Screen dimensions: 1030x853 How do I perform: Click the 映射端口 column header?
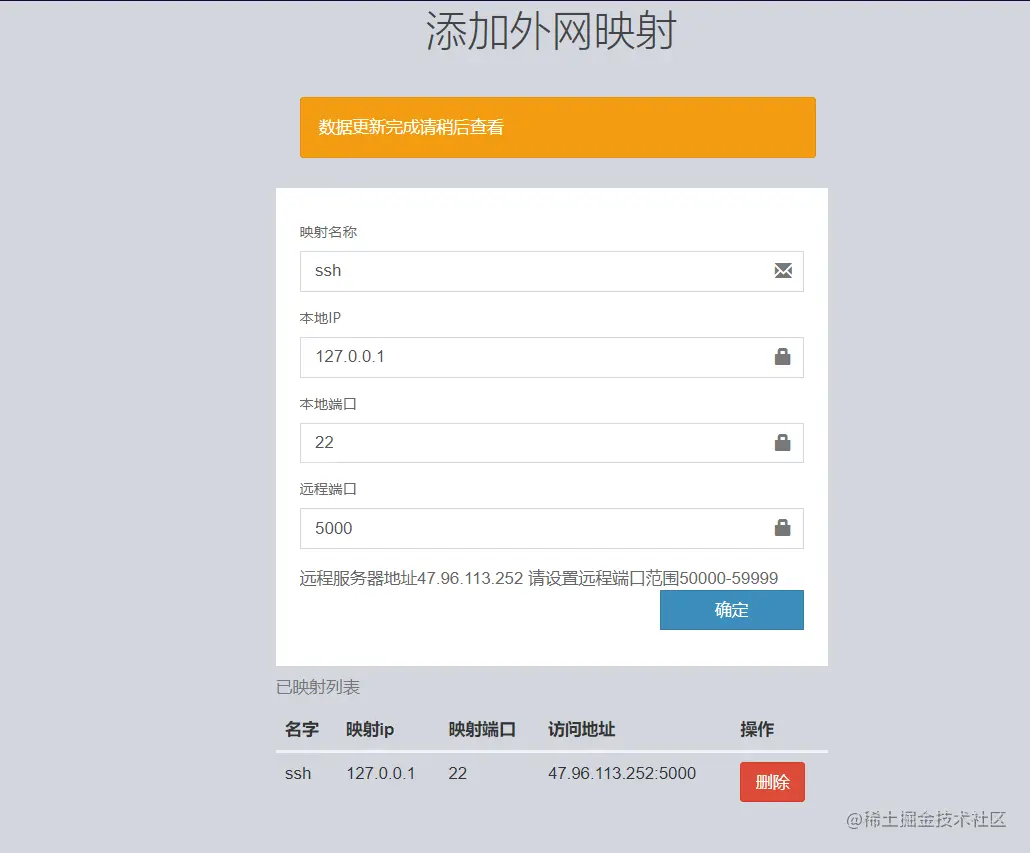pos(482,730)
